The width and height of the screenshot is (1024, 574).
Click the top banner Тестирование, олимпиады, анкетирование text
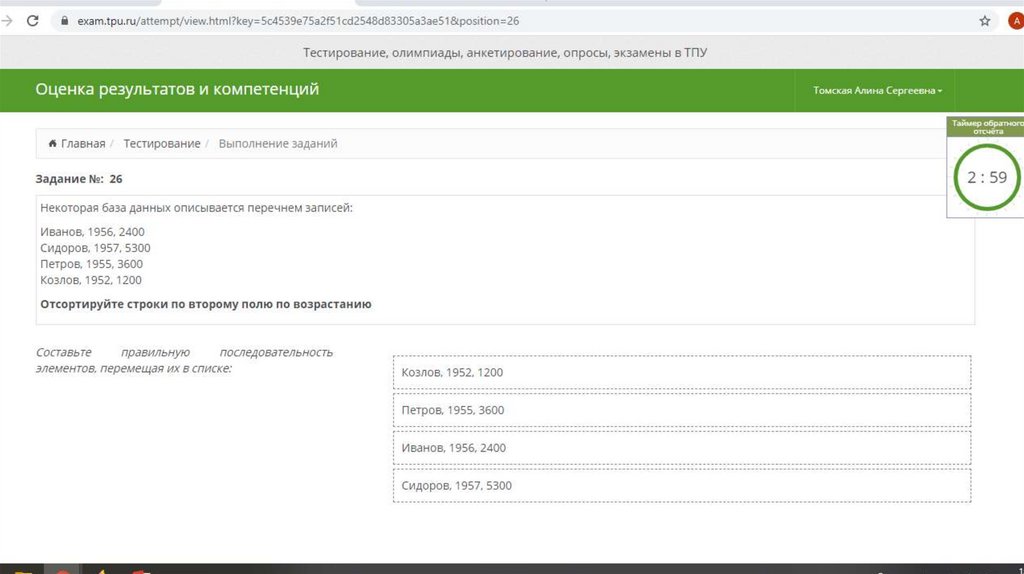pos(505,52)
